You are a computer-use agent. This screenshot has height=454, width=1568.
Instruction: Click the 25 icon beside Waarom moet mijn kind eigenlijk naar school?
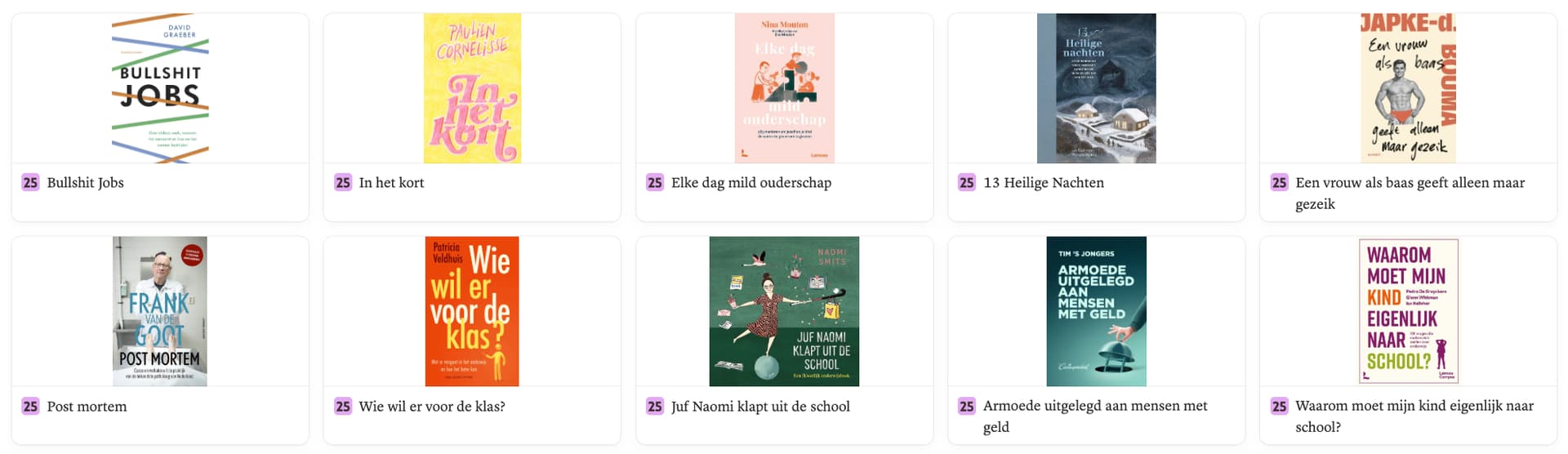coord(1279,407)
